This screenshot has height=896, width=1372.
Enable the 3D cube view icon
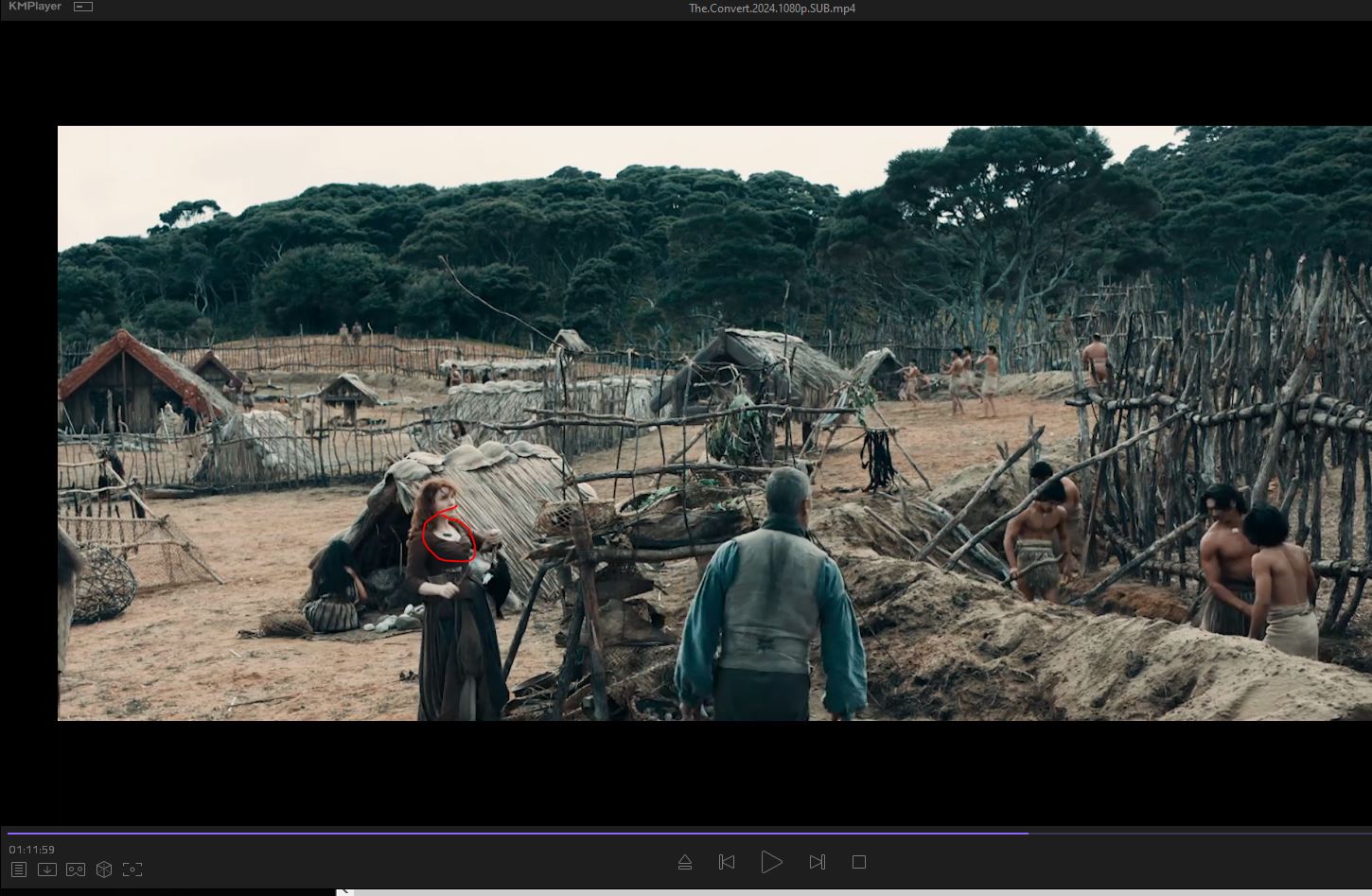pos(104,869)
